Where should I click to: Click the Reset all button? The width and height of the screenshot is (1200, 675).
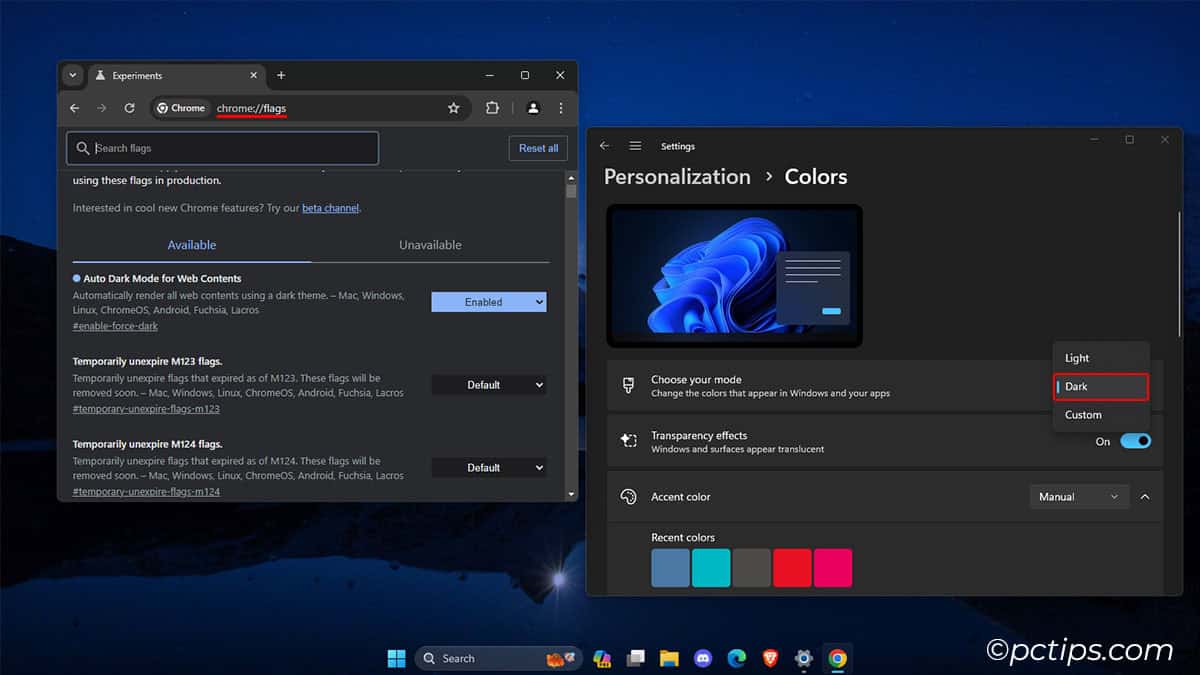tap(538, 147)
